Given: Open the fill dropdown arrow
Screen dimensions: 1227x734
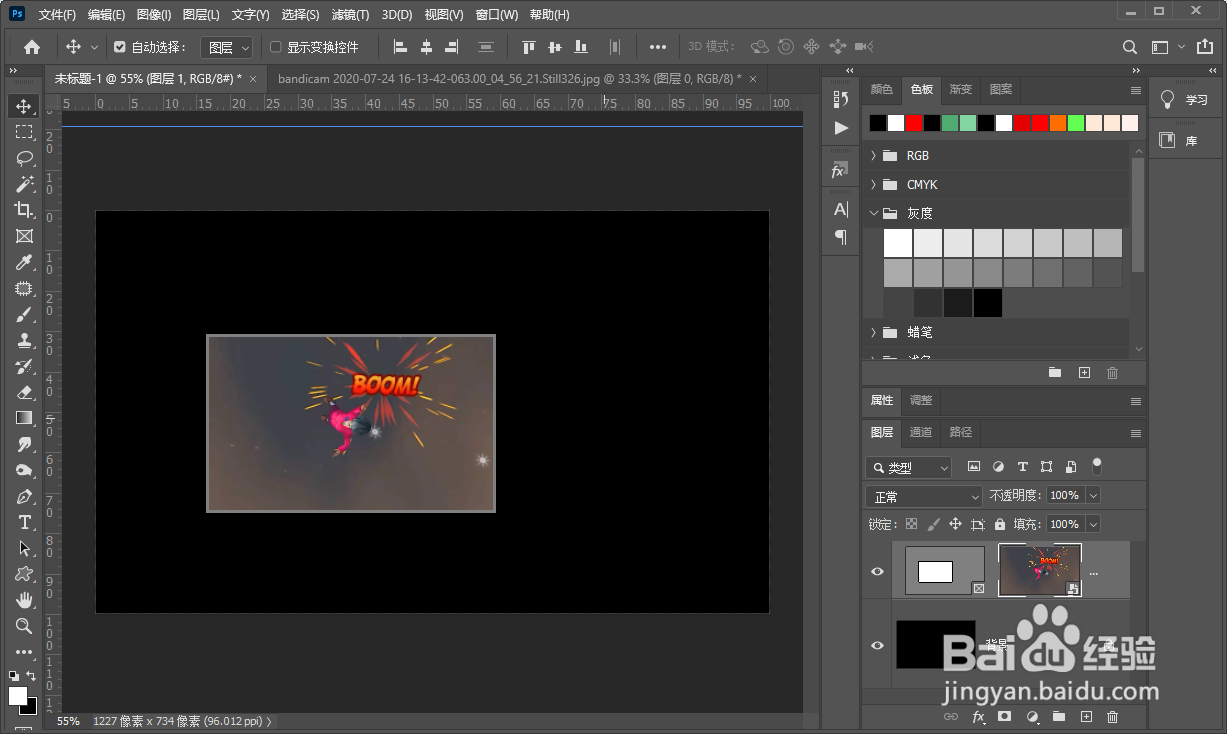Looking at the screenshot, I should click(1092, 524).
